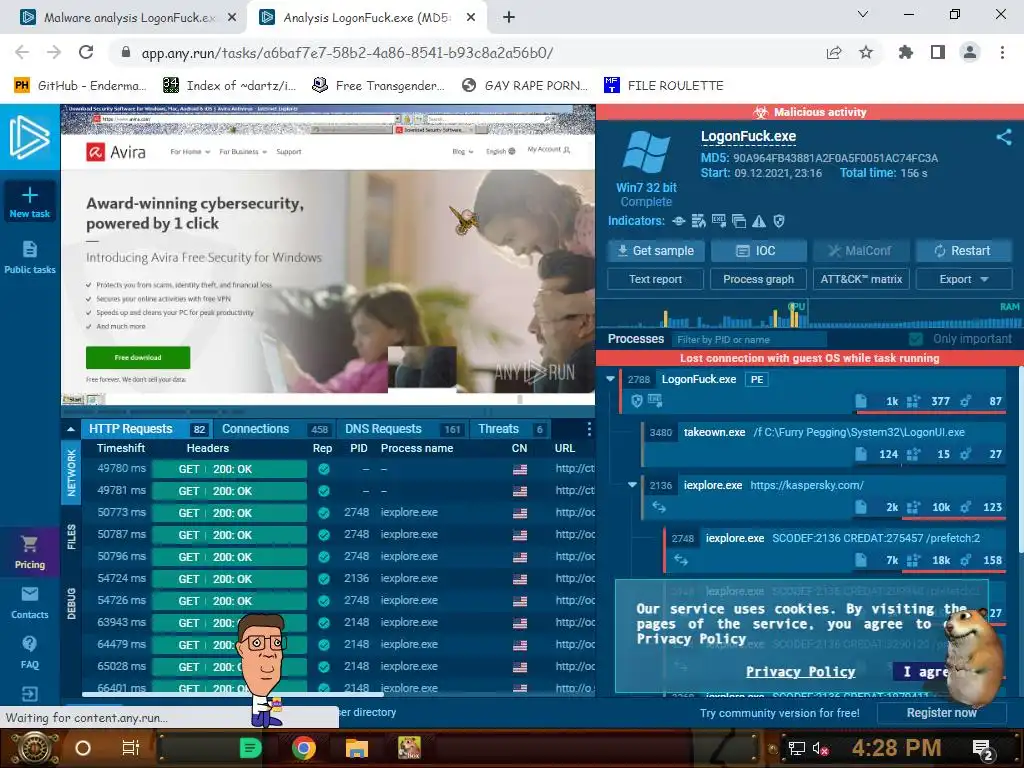Open the Chrome extensions puzzle icon
Viewport: 1024px width, 768px height.
906,52
